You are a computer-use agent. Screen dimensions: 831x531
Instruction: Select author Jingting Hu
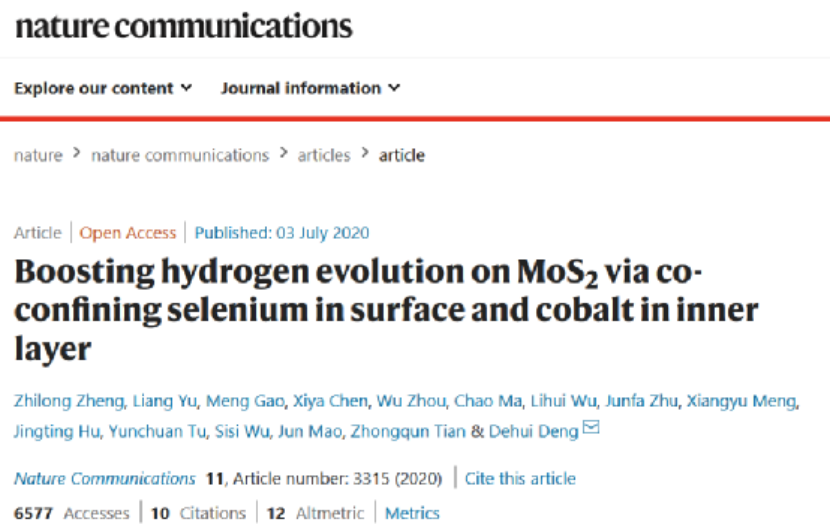click(x=57, y=431)
